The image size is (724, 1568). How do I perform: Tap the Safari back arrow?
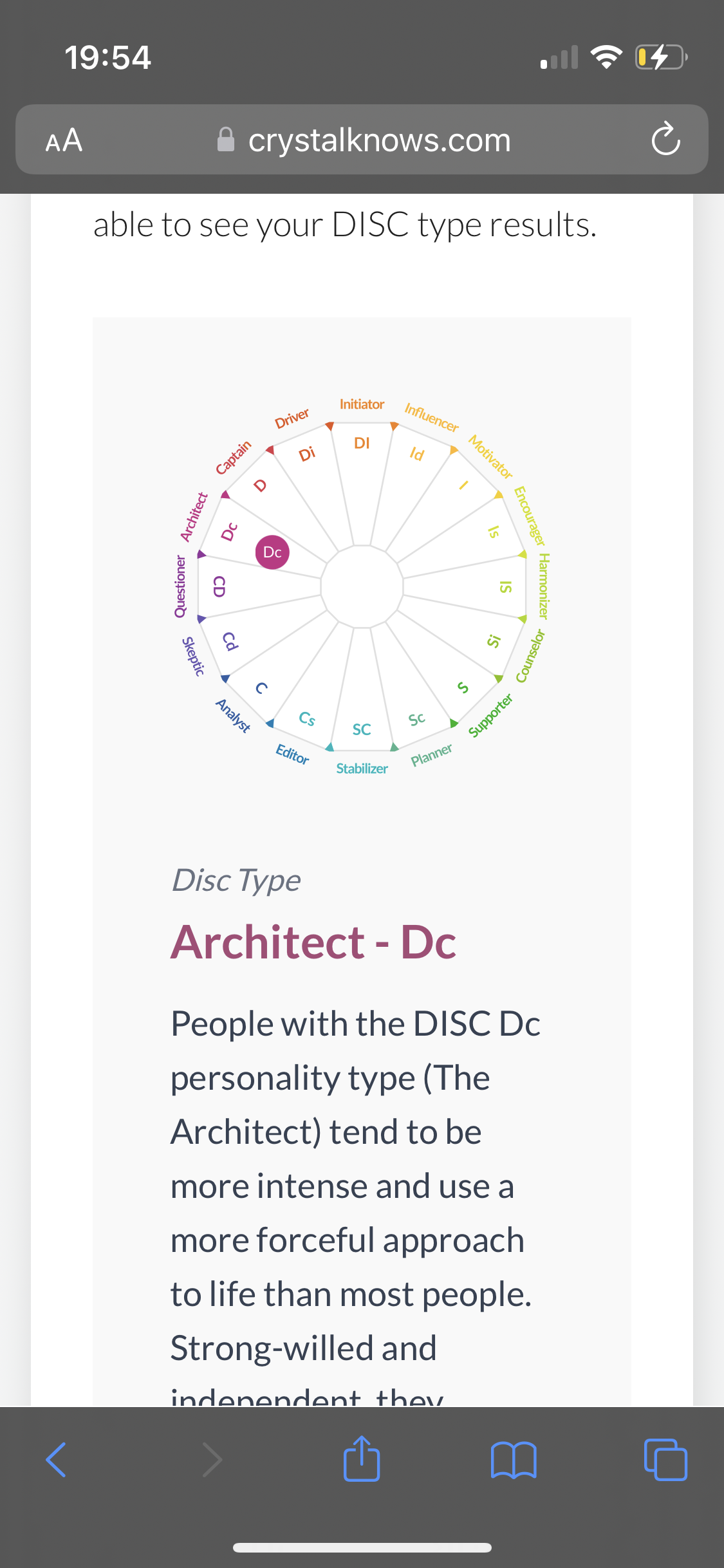click(56, 1459)
